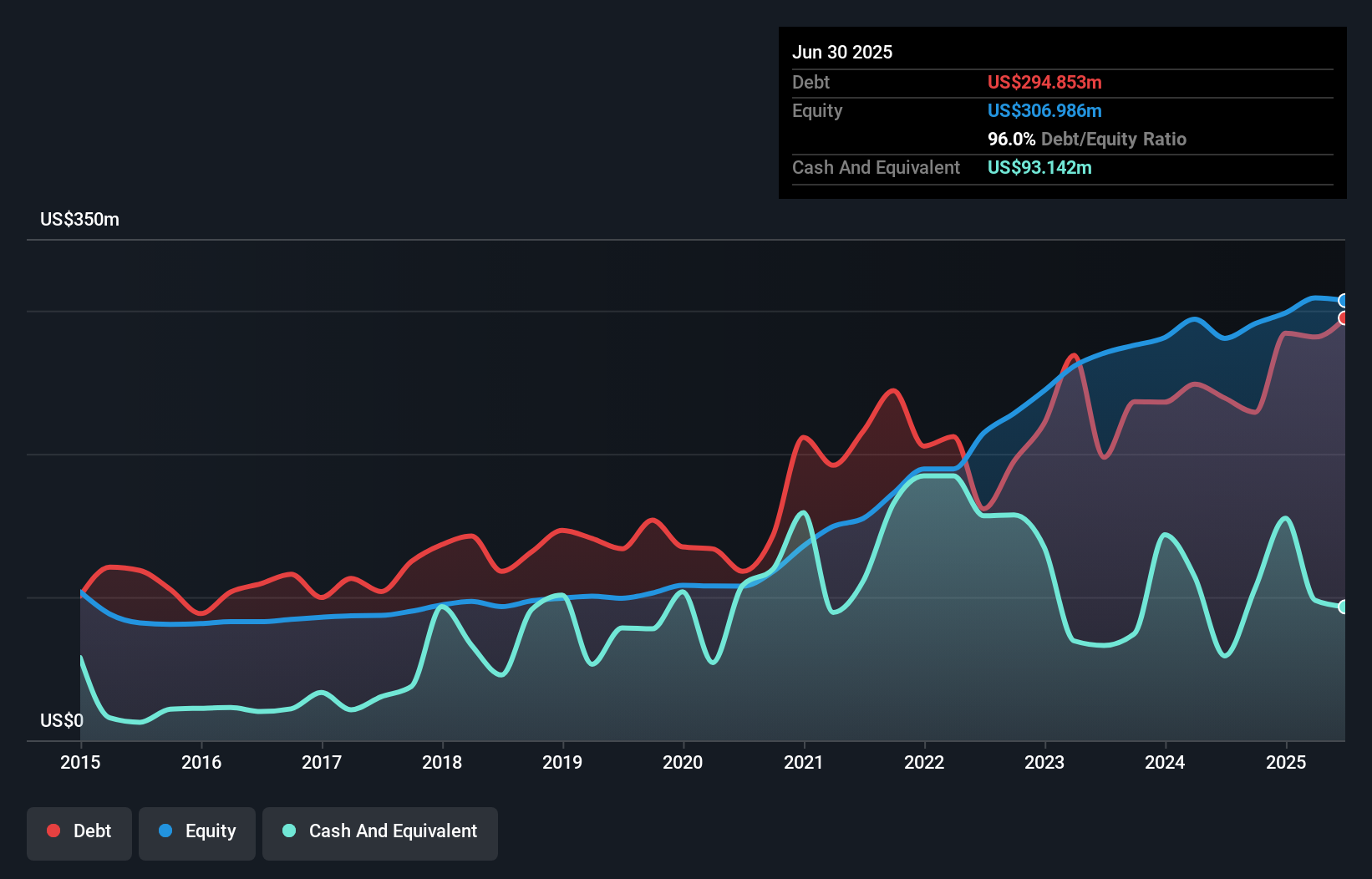Select the US$93.142m cash value
The image size is (1372, 879).
point(1039,168)
